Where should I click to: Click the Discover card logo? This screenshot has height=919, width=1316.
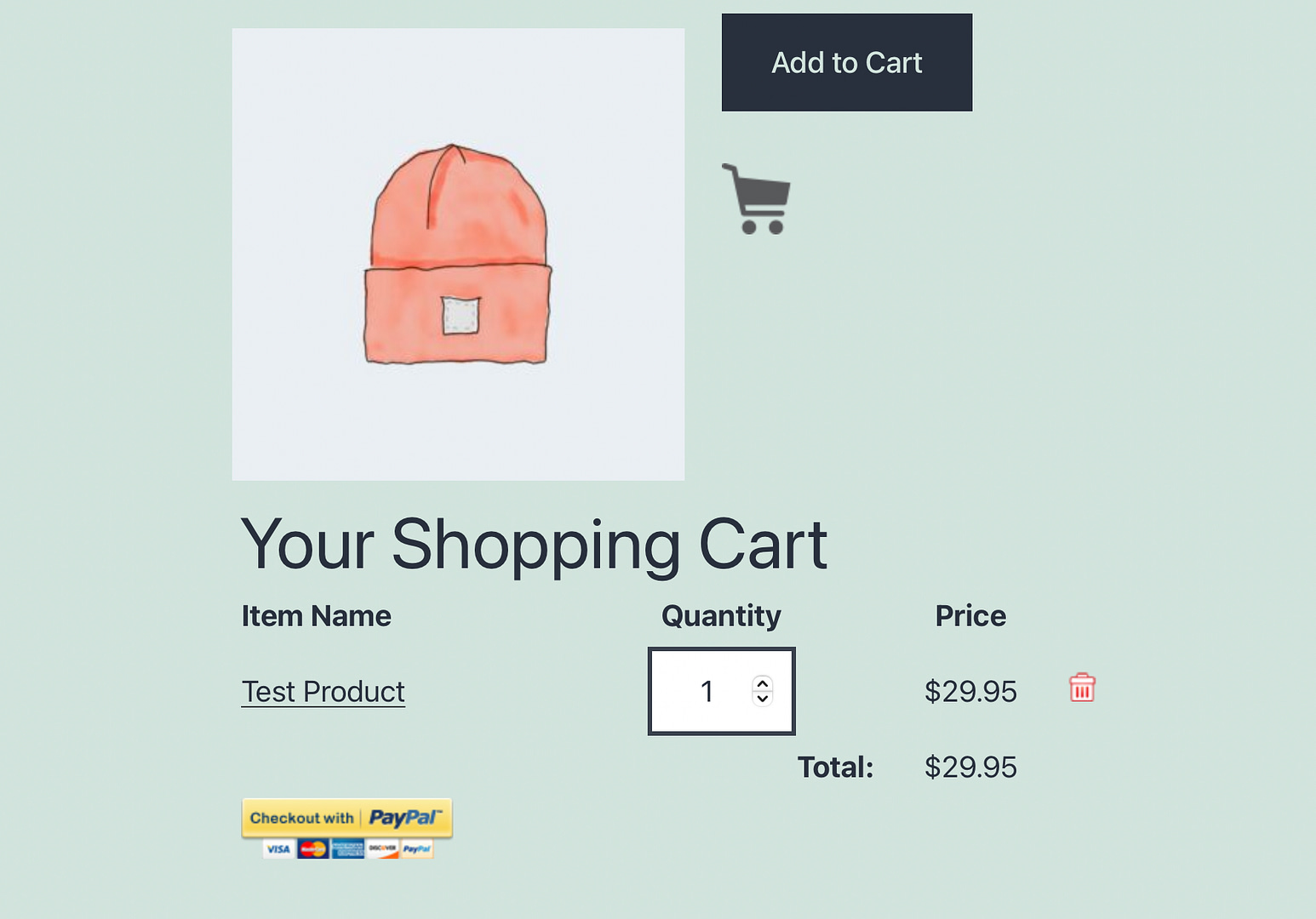click(x=382, y=848)
